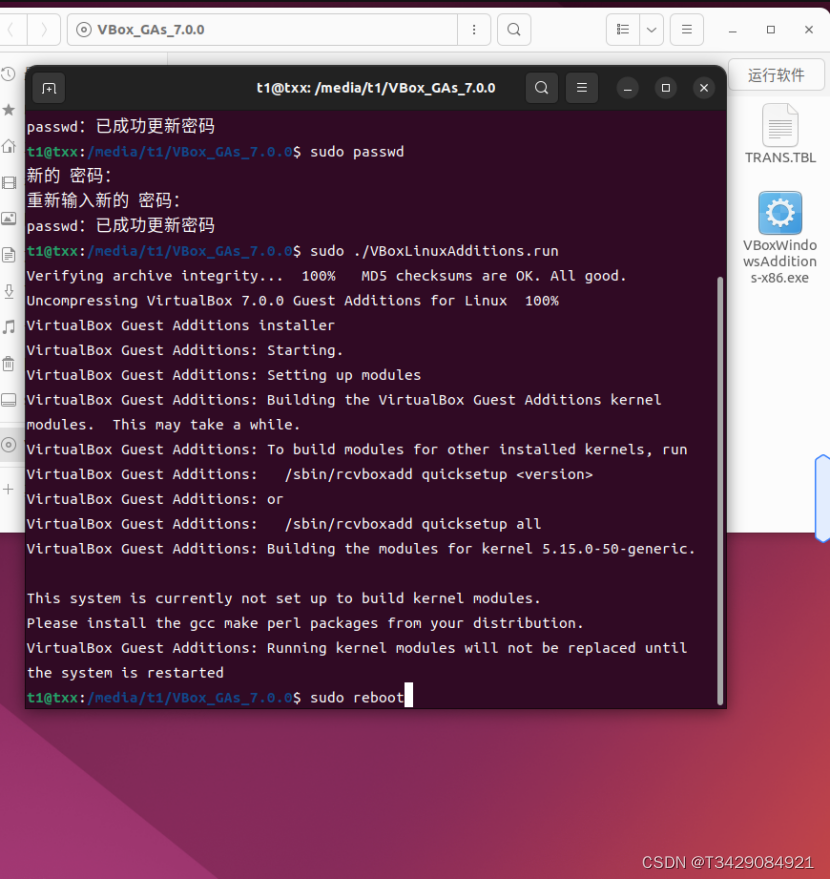Open new tab button in terminal

(49, 89)
